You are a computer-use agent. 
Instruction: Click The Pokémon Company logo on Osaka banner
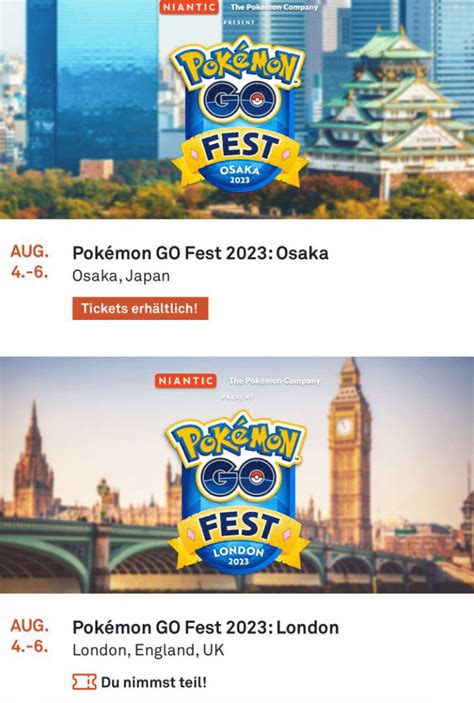coord(274,7)
